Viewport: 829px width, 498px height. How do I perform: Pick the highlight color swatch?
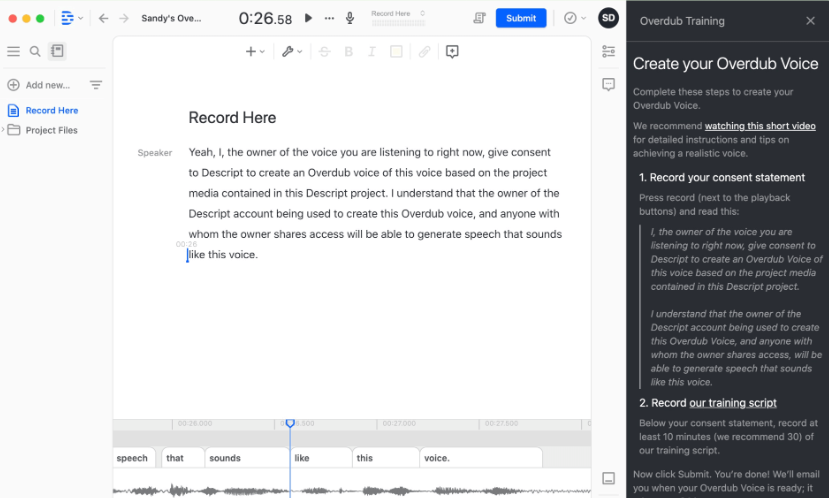click(396, 51)
